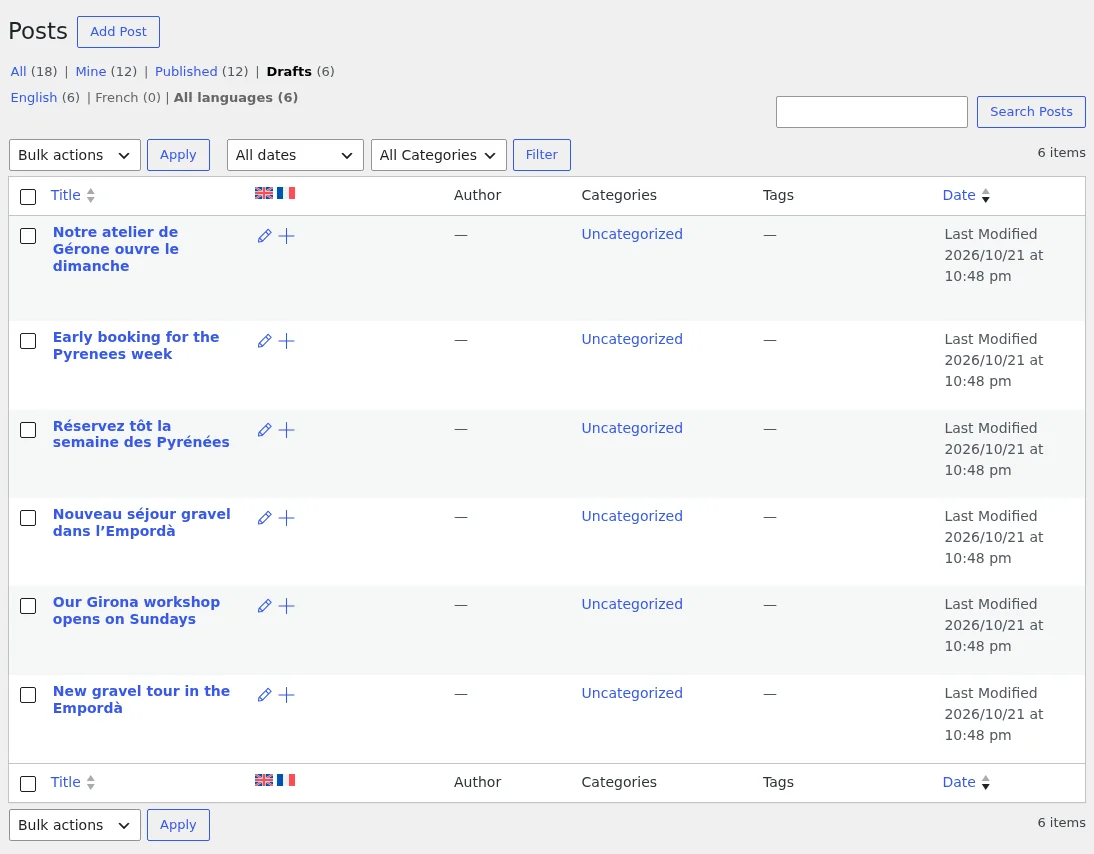This screenshot has width=1094, height=854.
Task: Click plus icon for Nouveau séjour gravel post
Action: tap(286, 518)
